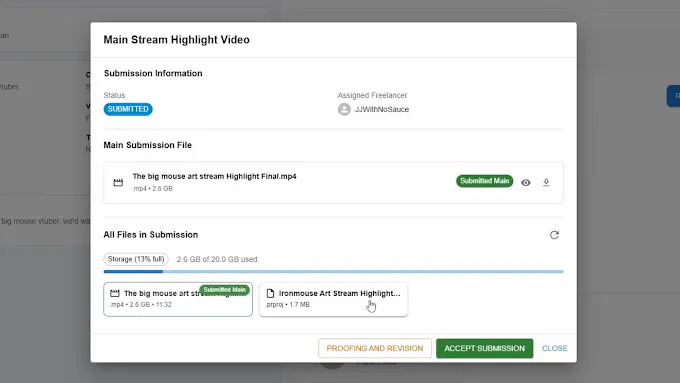The width and height of the screenshot is (680, 383).
Task: Open the Ironmouse Art Stream Highlight prproj card
Action: tap(333, 299)
